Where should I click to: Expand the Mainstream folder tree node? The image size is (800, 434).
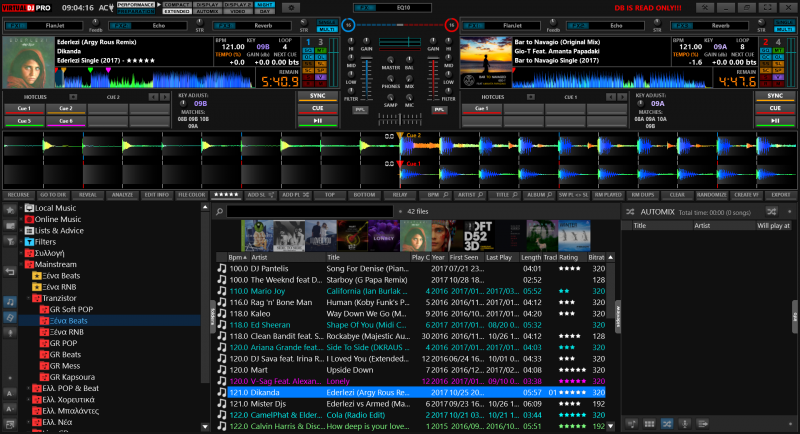pos(21,264)
